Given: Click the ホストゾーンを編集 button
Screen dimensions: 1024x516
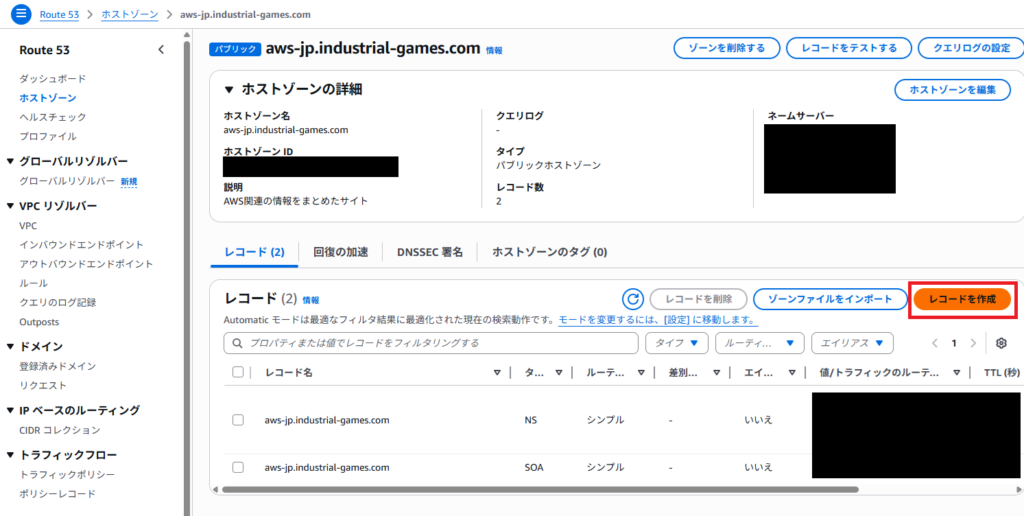Looking at the screenshot, I should 951,90.
